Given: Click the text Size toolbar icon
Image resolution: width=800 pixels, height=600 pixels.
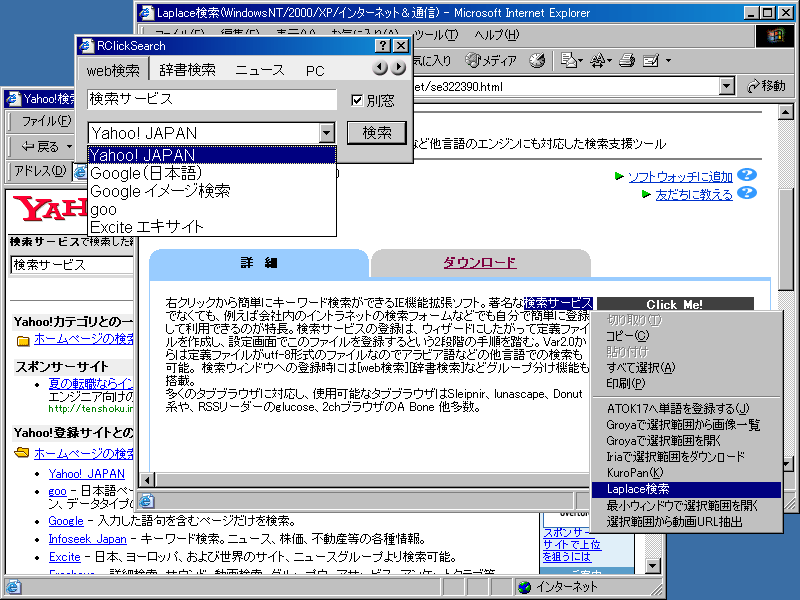Looking at the screenshot, I should pos(597,61).
